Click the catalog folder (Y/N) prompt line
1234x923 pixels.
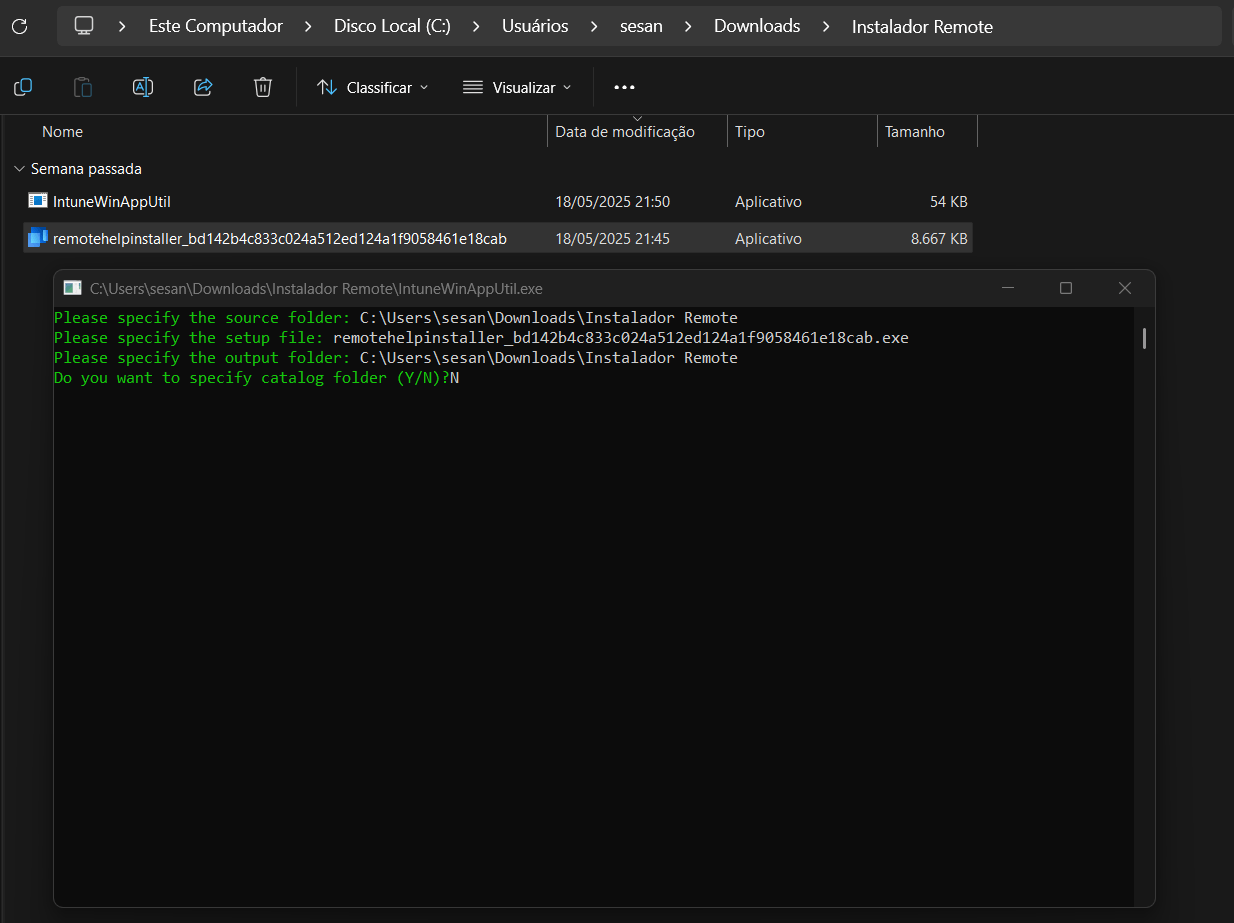coord(256,378)
